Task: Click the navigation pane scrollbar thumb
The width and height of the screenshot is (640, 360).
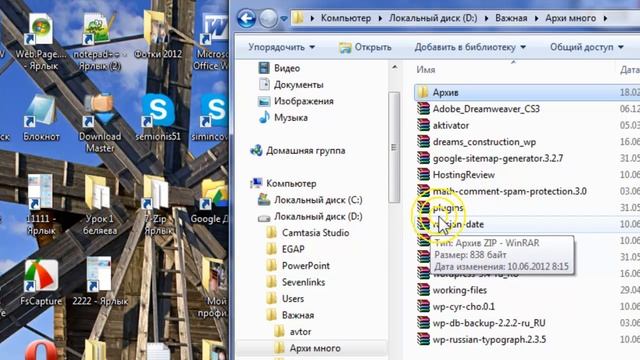Action: 394,147
